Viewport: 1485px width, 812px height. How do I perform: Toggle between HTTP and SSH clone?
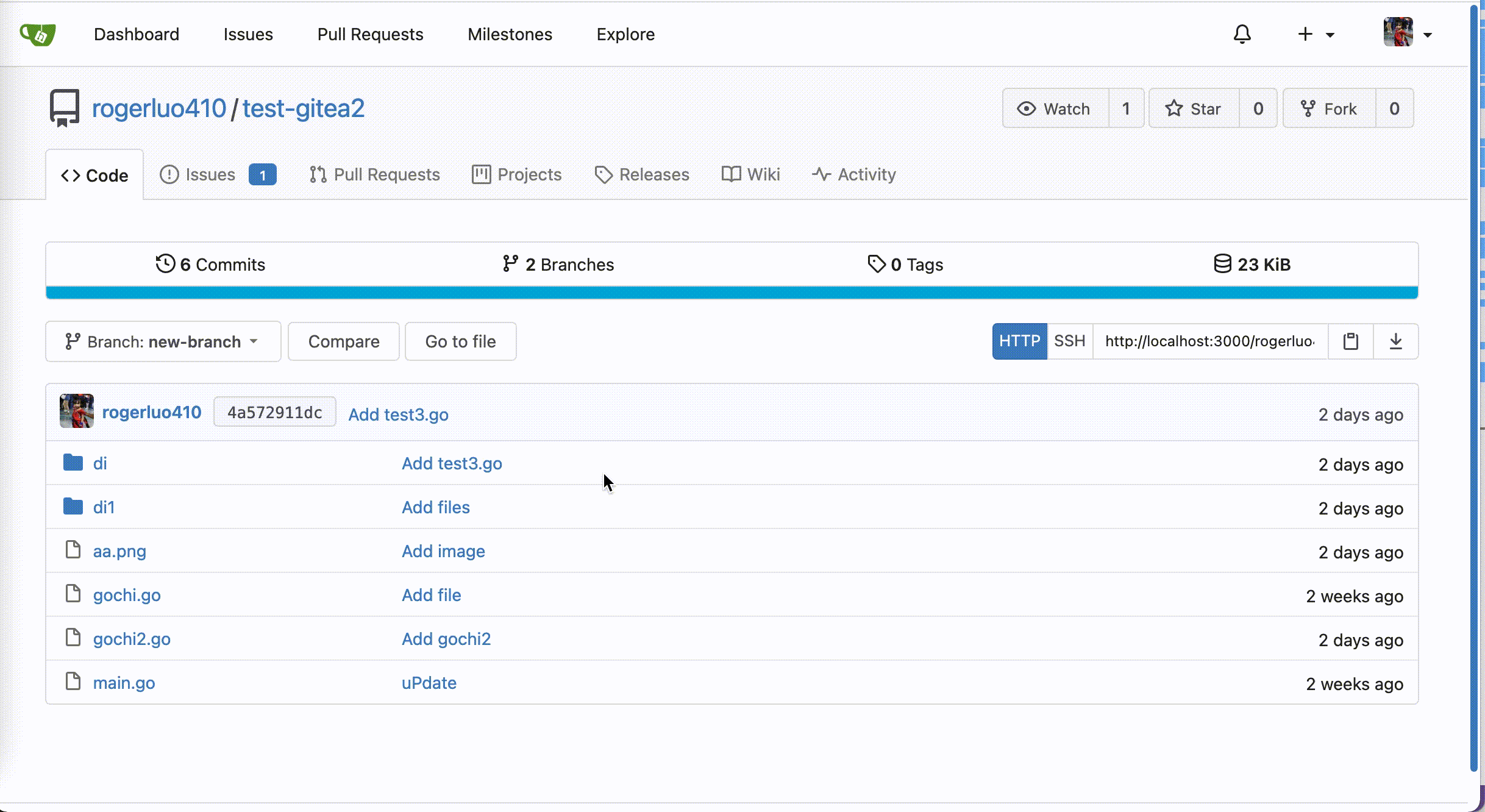coord(1070,341)
